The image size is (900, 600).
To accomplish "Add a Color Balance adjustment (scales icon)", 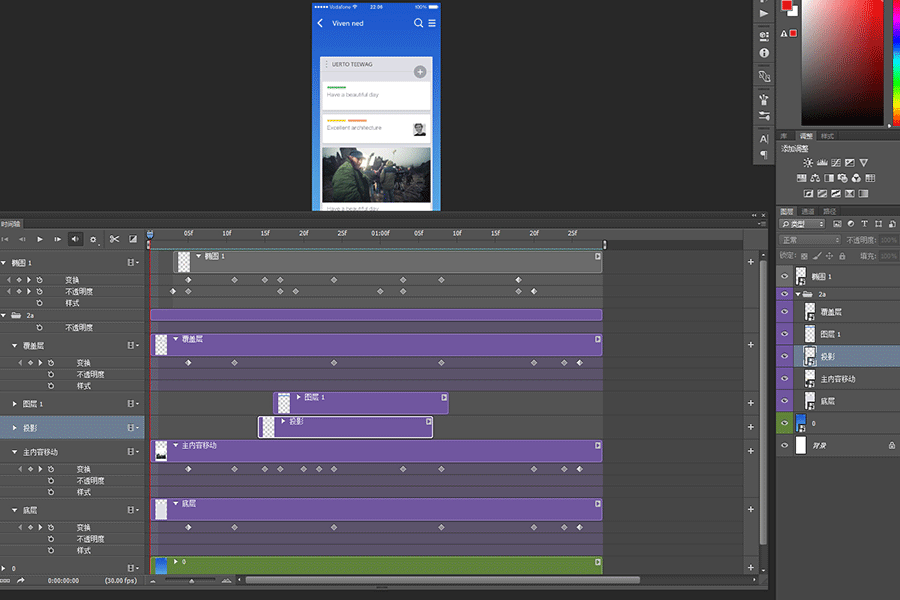I will tap(815, 178).
